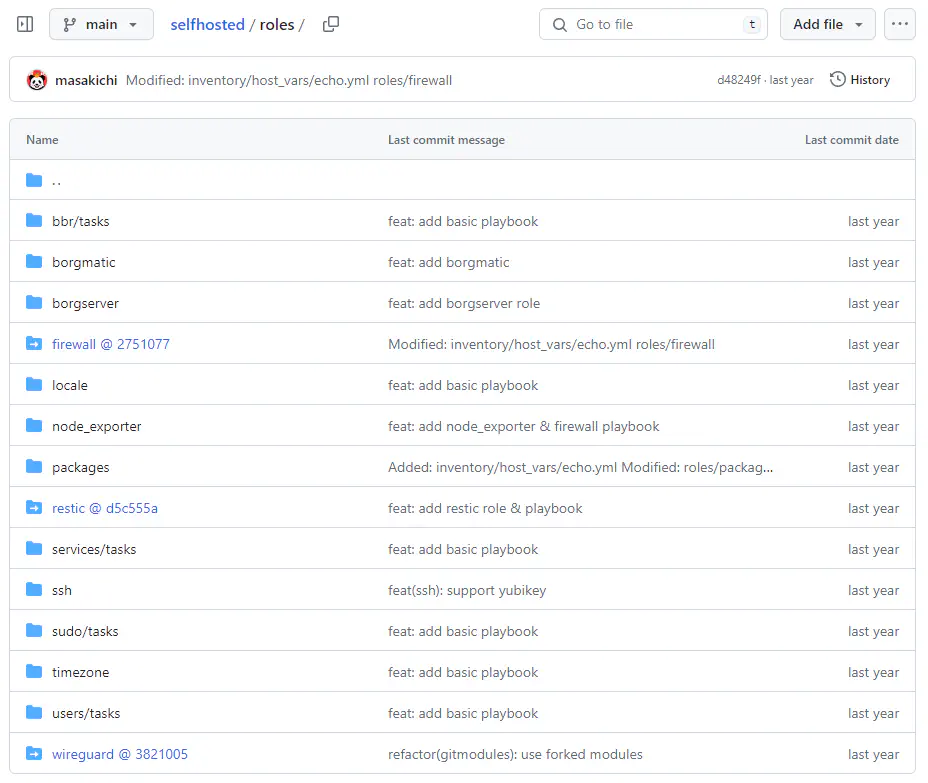The height and width of the screenshot is (783, 928).
Task: Open the main branch selector dropdown
Action: tap(100, 24)
